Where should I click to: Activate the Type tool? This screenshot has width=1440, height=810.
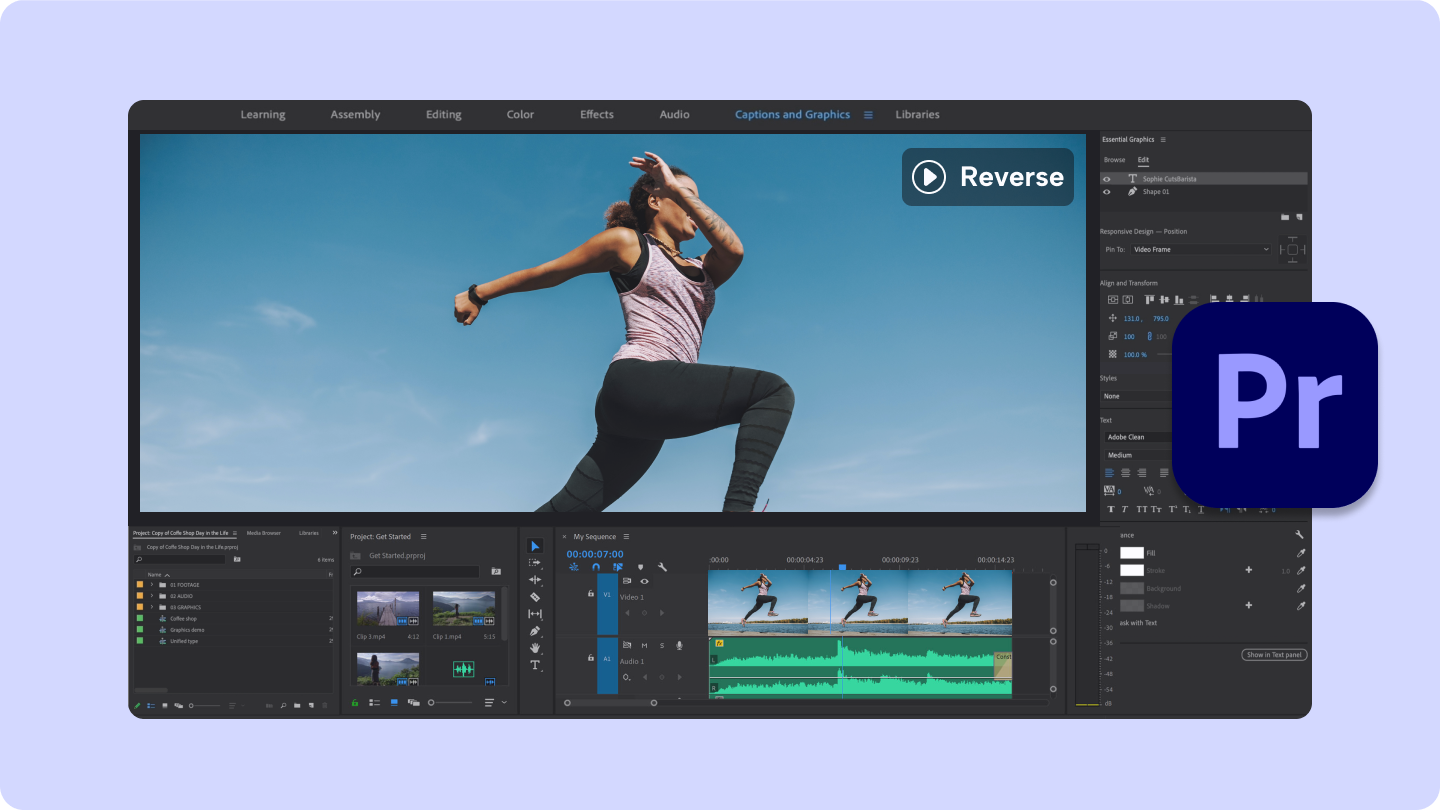click(535, 661)
